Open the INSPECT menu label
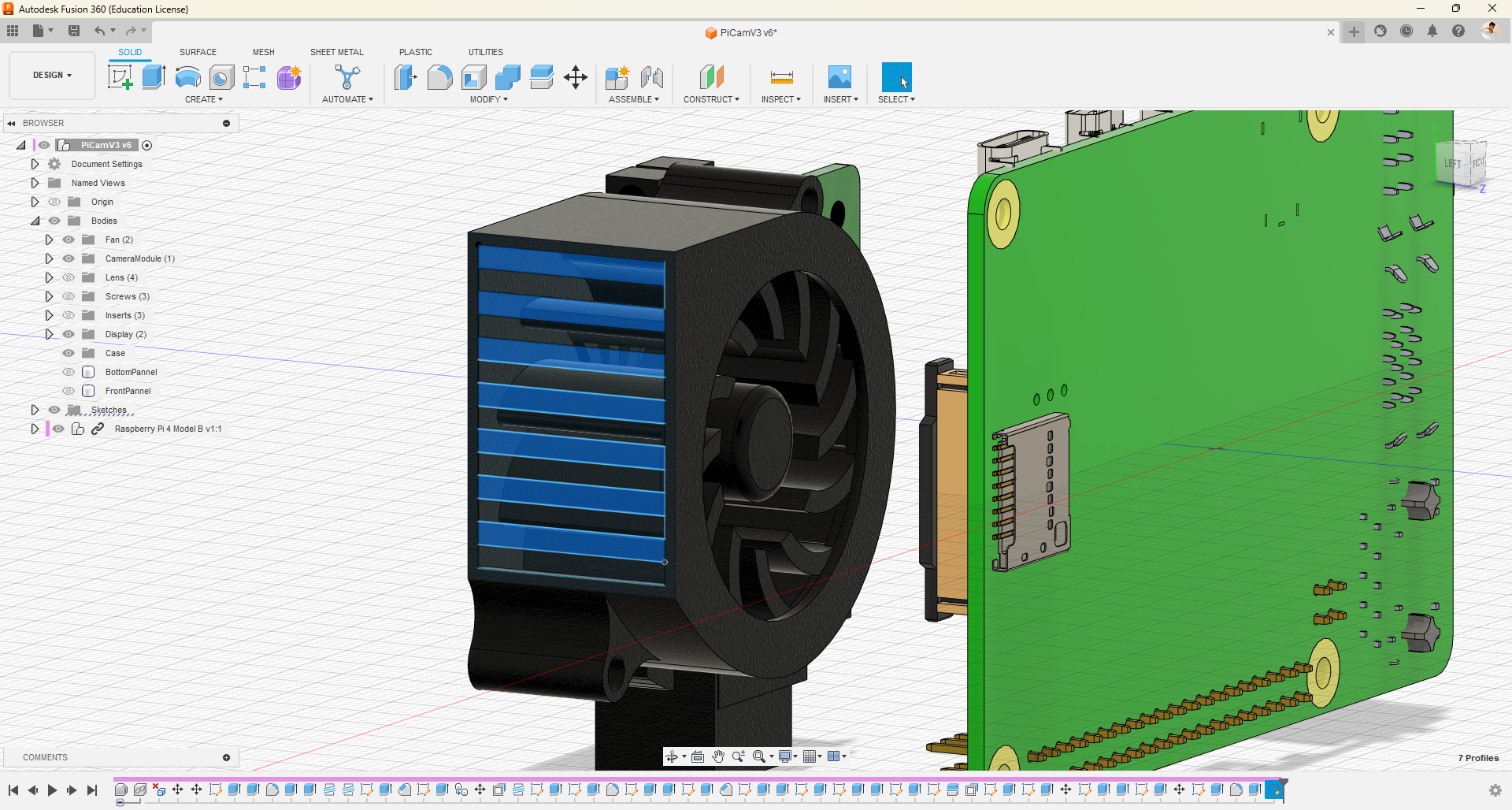Screen dimensions: 1512x810 tap(780, 99)
